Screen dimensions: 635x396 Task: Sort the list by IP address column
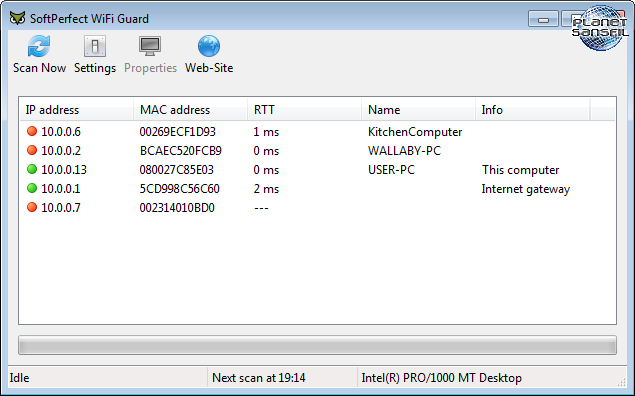[x=77, y=110]
